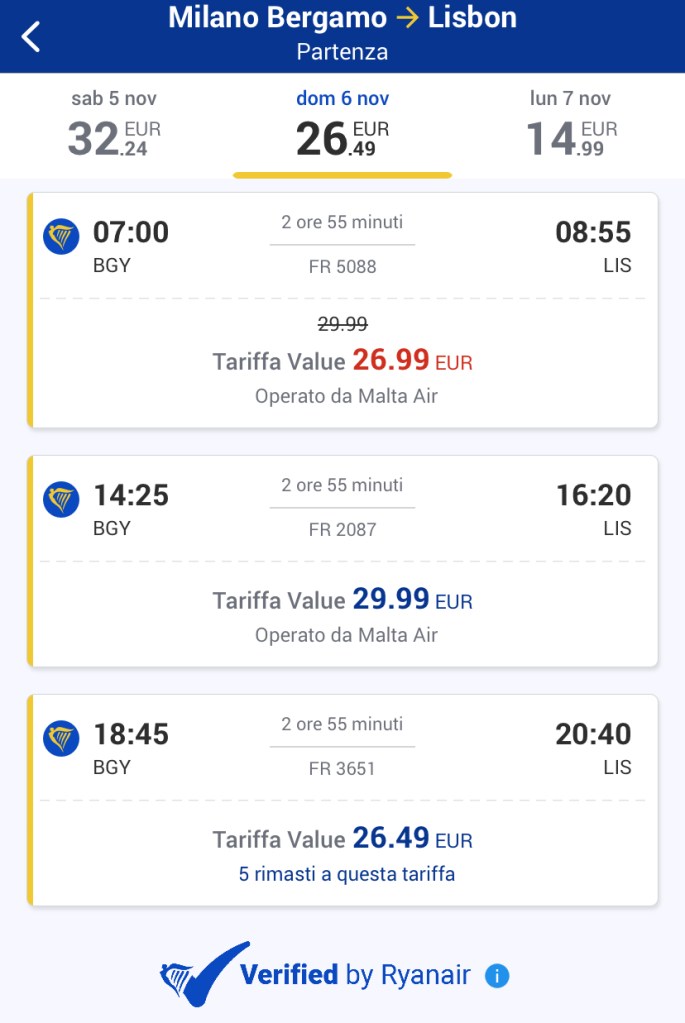685x1023 pixels.
Task: Click the Verified checkmark harp logo
Action: (205, 973)
